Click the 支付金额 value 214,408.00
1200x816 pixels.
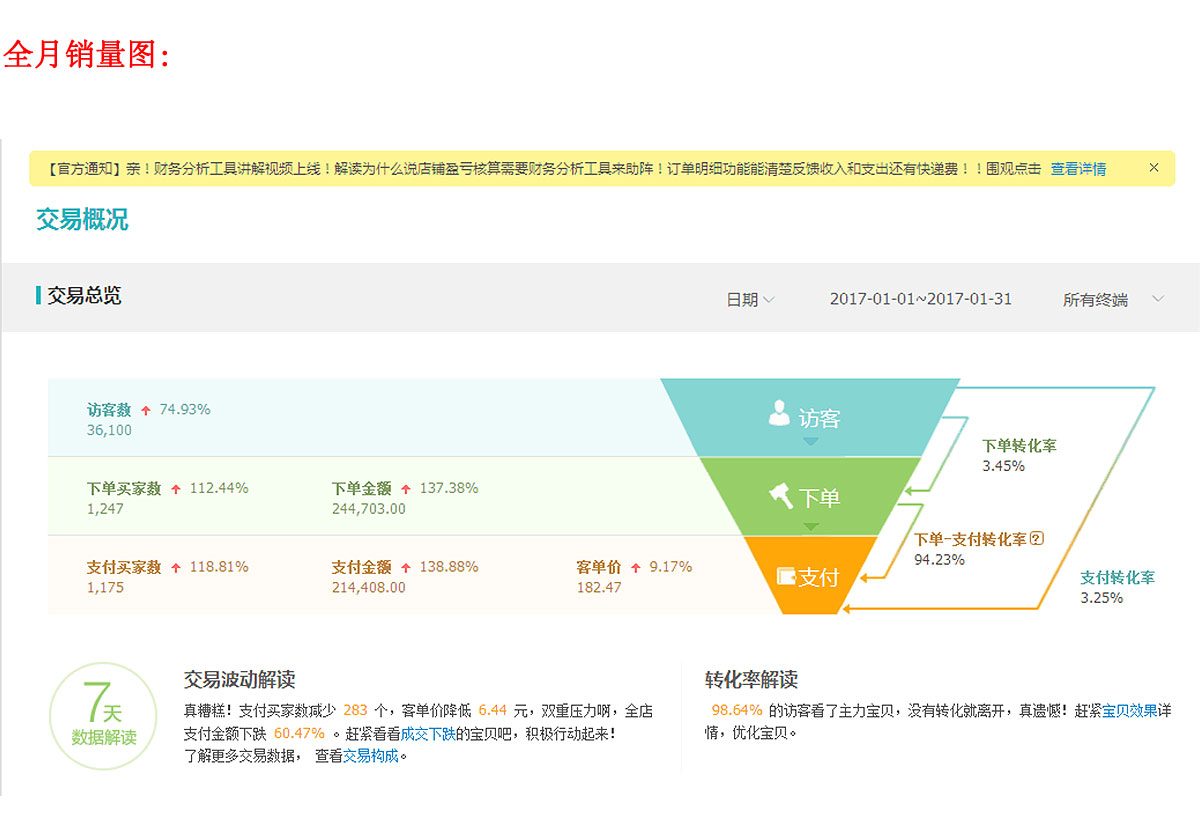point(369,588)
